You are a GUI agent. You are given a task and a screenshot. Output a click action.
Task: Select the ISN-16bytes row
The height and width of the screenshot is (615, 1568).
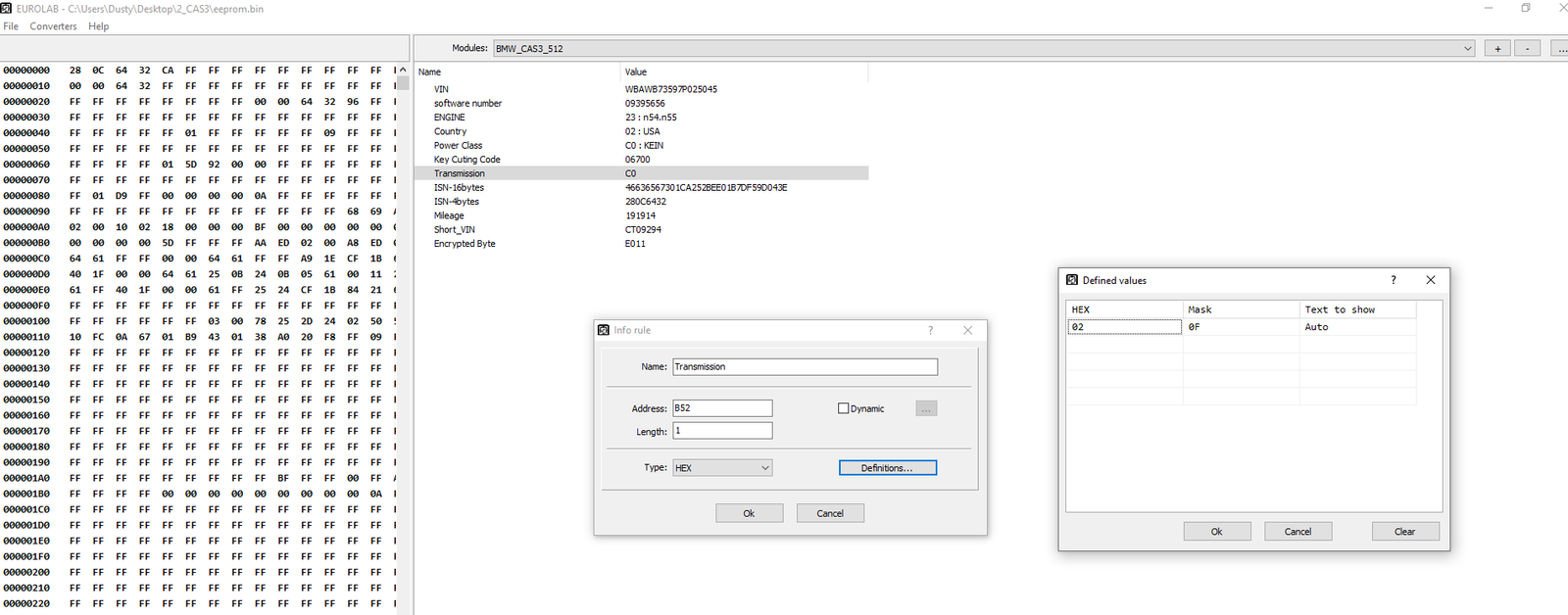[643, 187]
